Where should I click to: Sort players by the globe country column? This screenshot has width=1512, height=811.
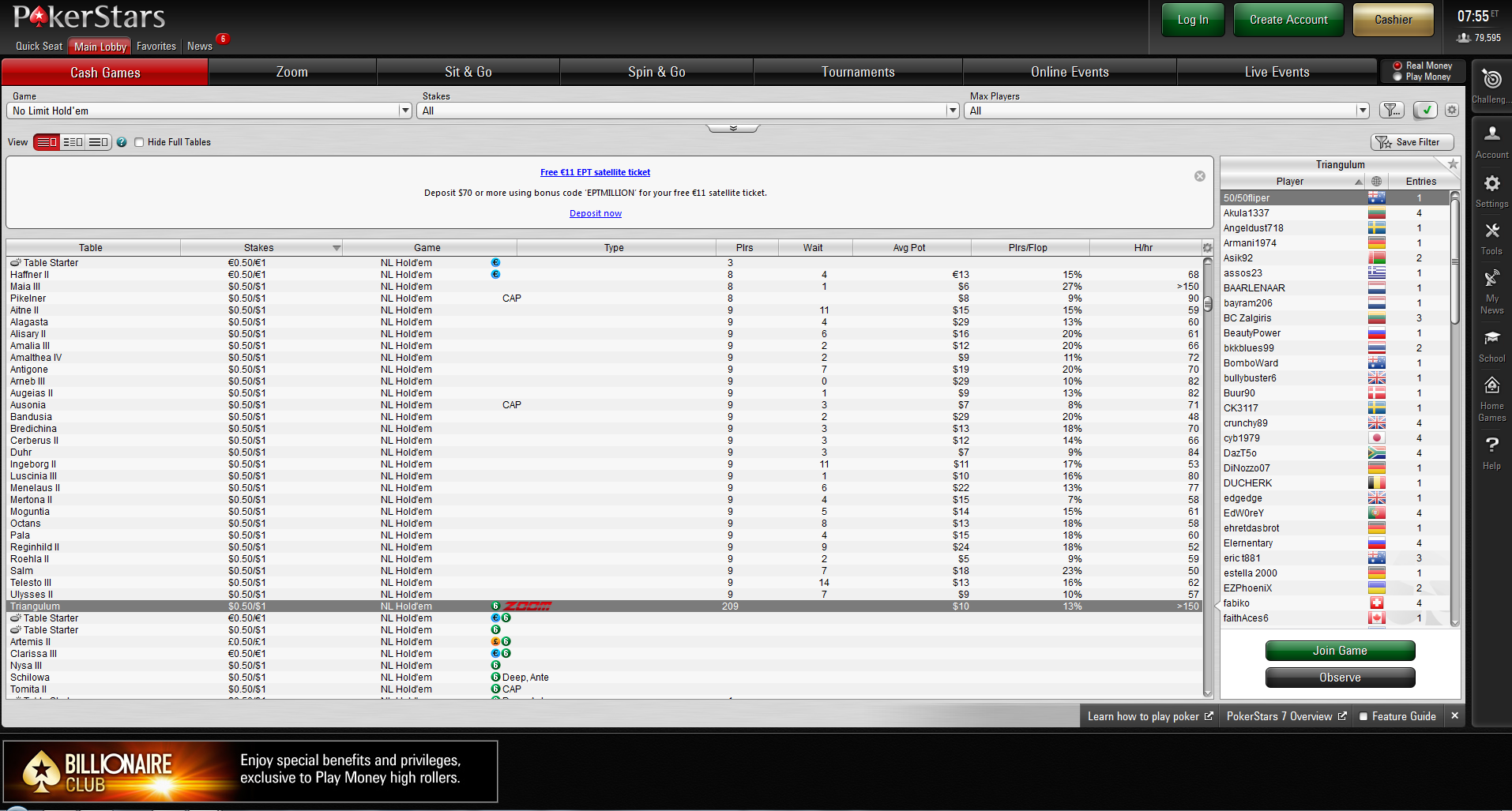point(1377,182)
